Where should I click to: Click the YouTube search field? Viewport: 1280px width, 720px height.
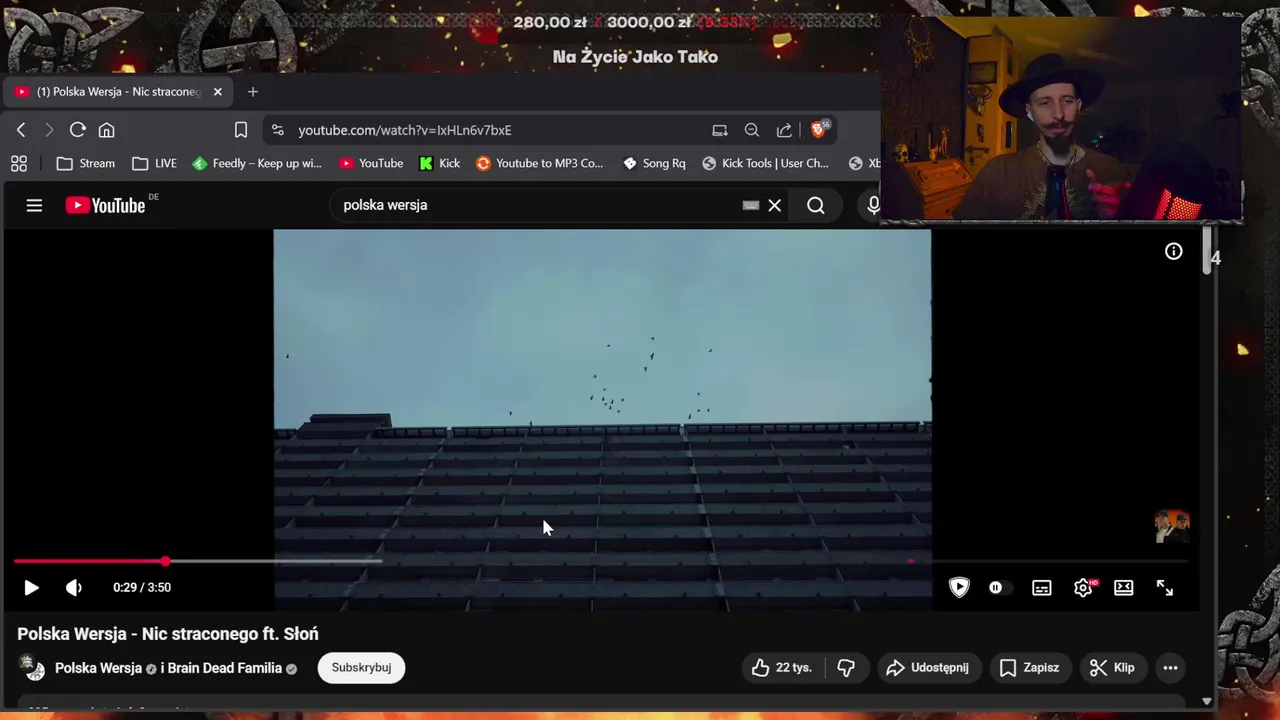click(x=535, y=205)
